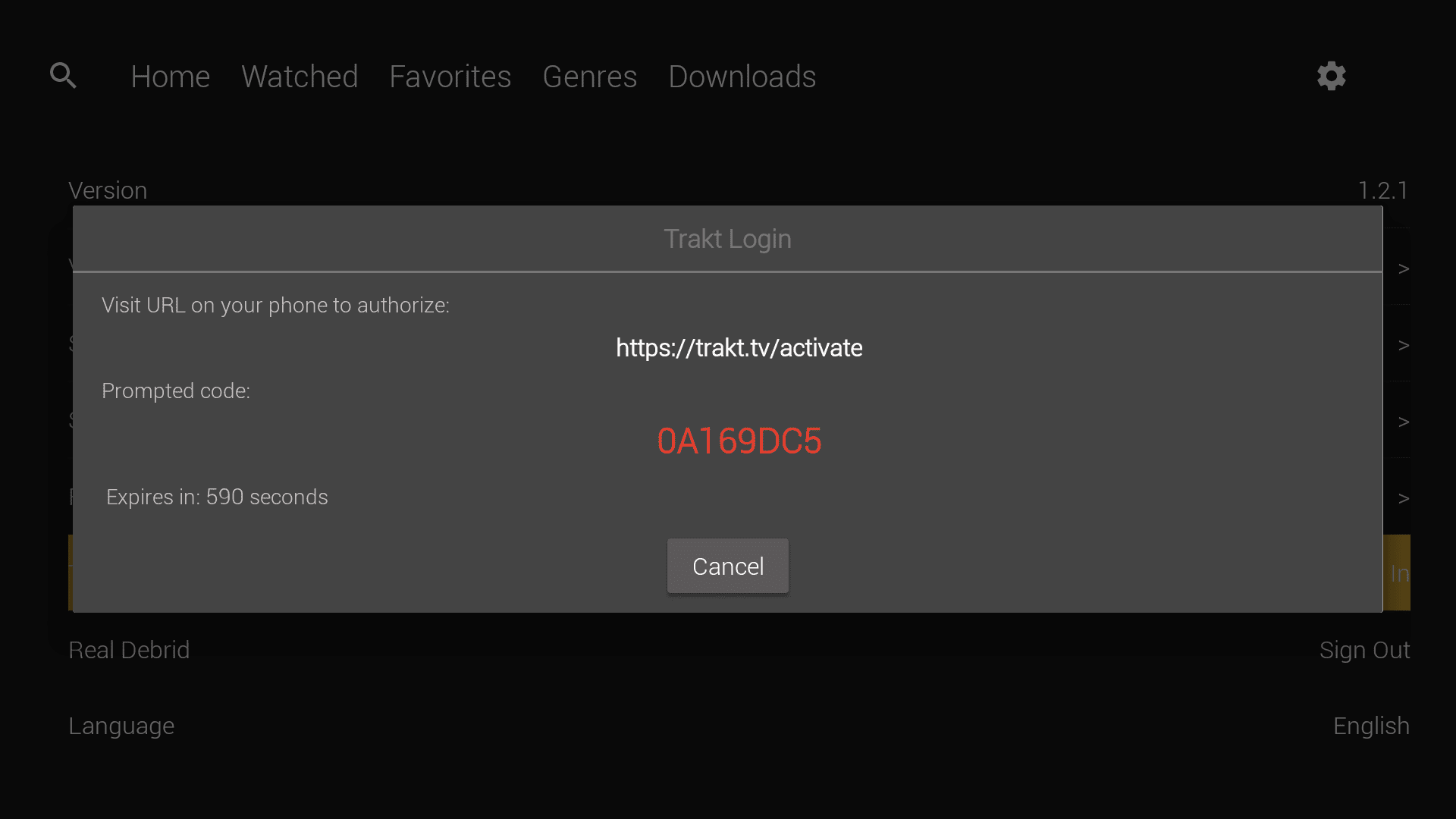This screenshot has width=1456, height=819.
Task: Open Settings gear menu
Action: point(1330,76)
